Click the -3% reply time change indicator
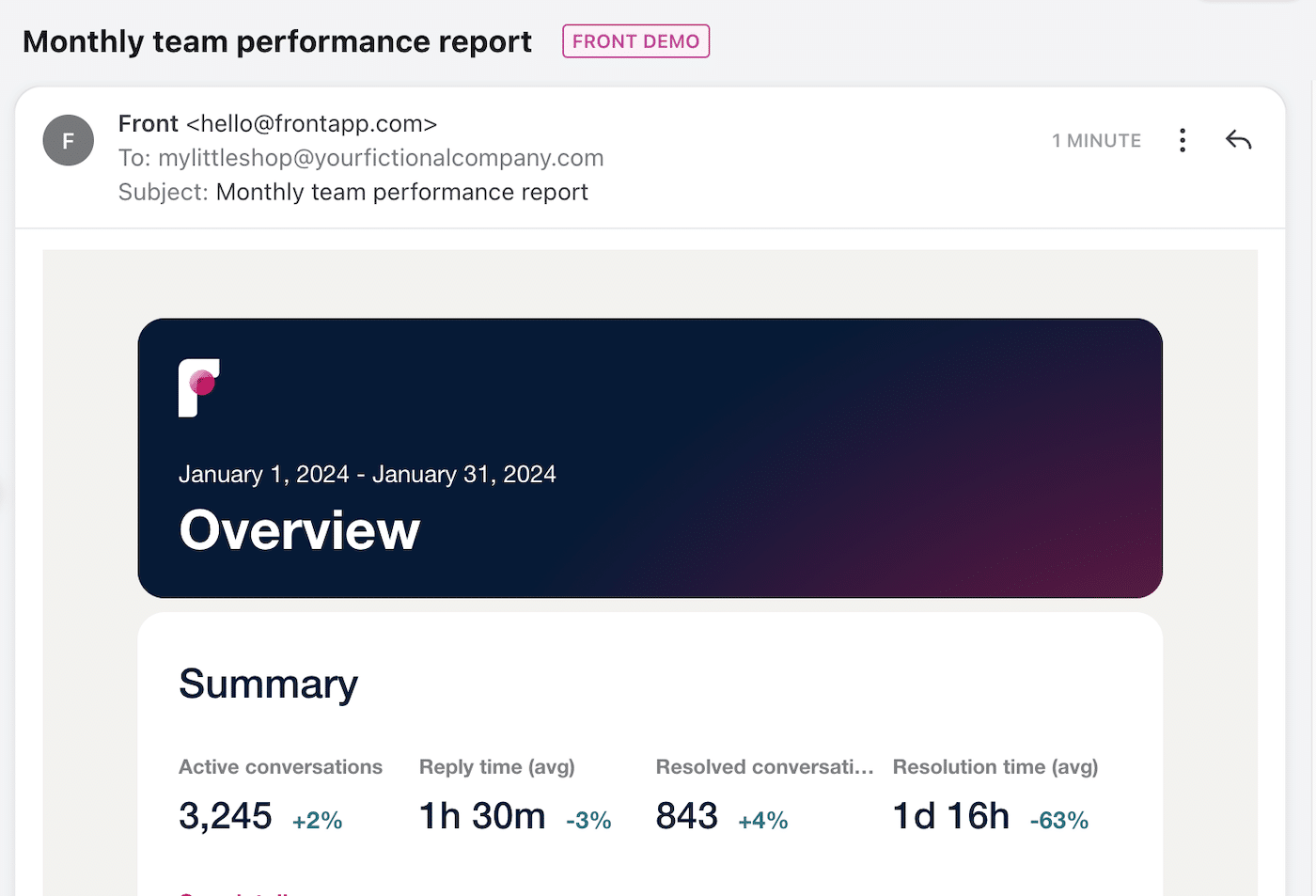This screenshot has height=896, width=1316. [588, 820]
